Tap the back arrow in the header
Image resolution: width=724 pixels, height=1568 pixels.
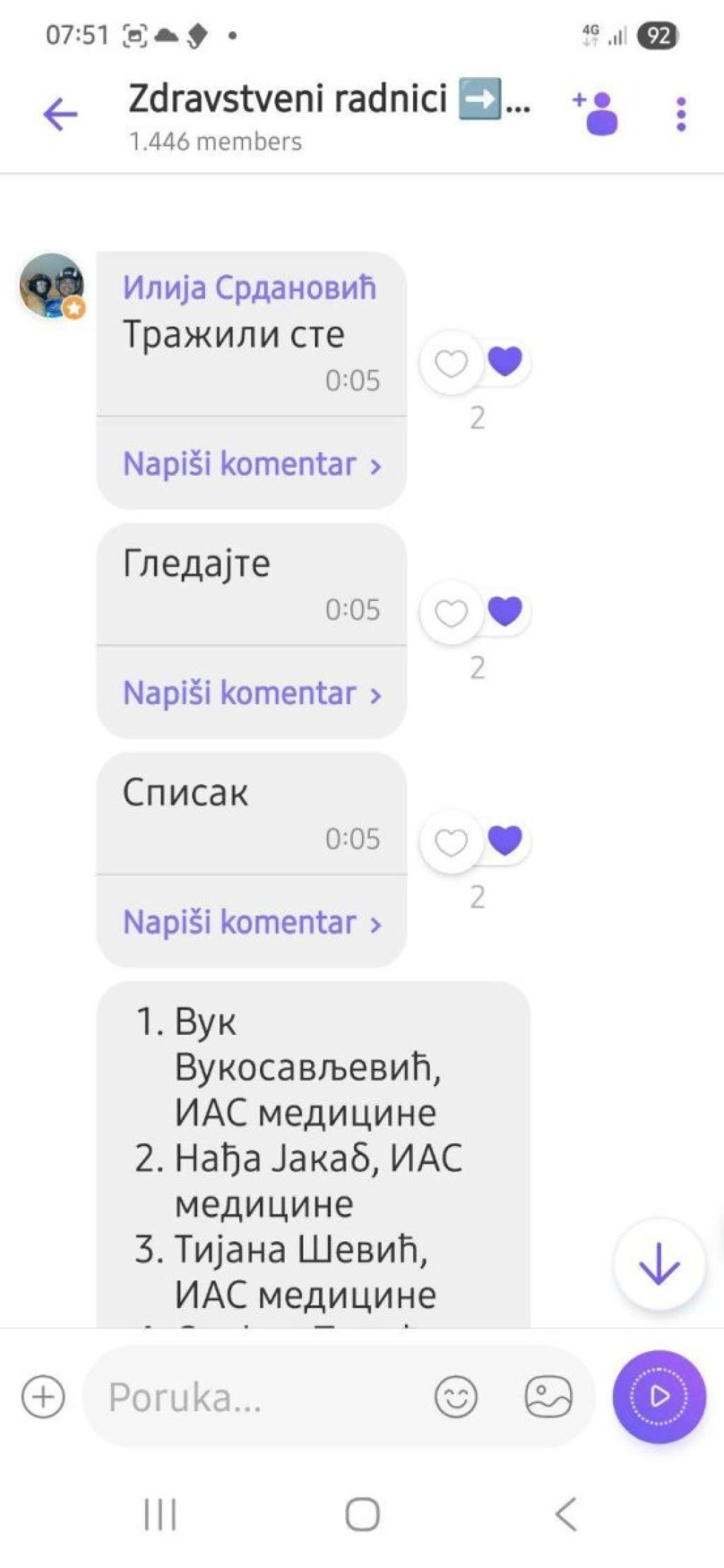click(60, 114)
